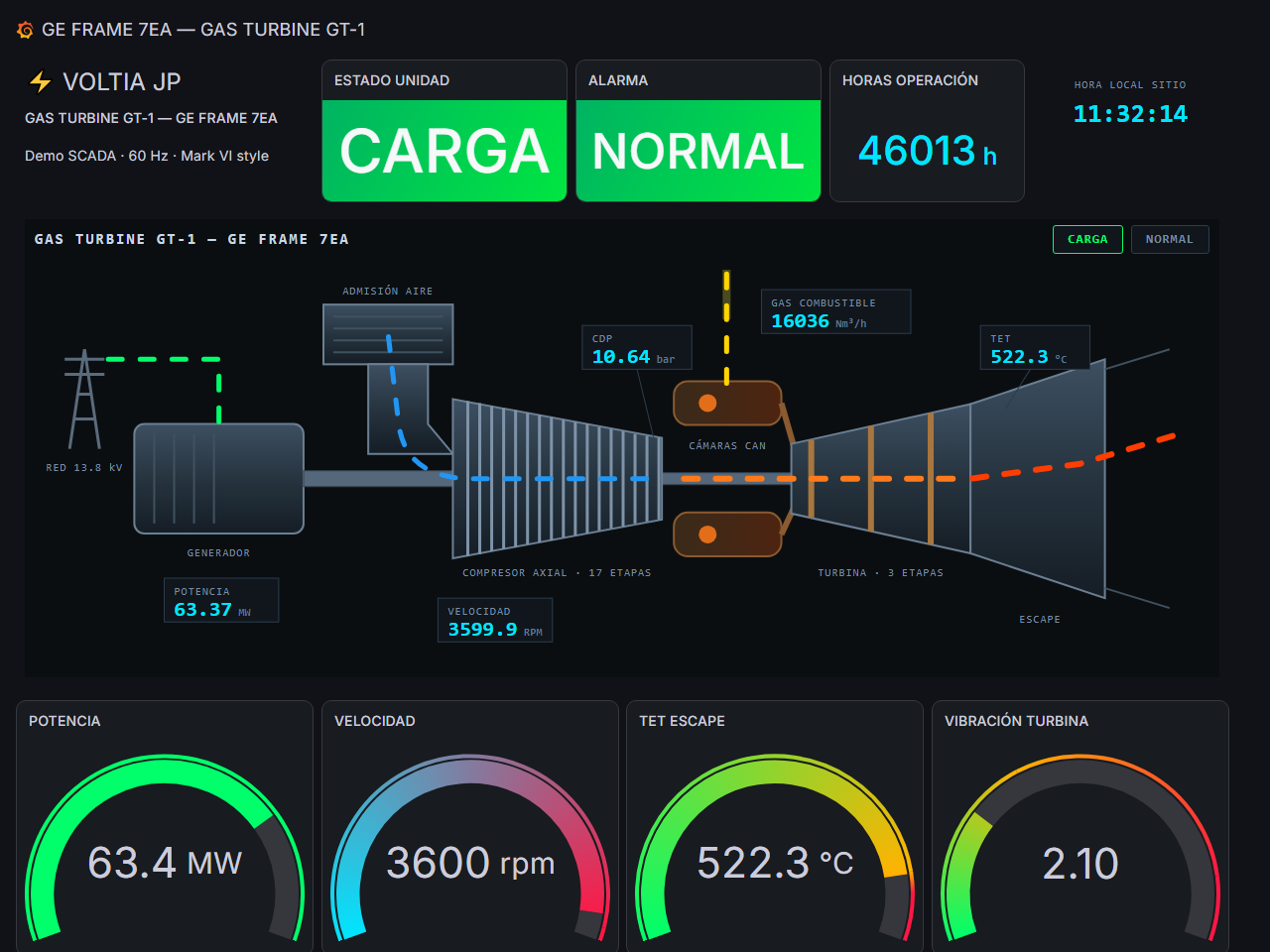Click the lightning bolt icon beside VOLTIA JP
This screenshot has height=952, width=1270.
tap(40, 81)
